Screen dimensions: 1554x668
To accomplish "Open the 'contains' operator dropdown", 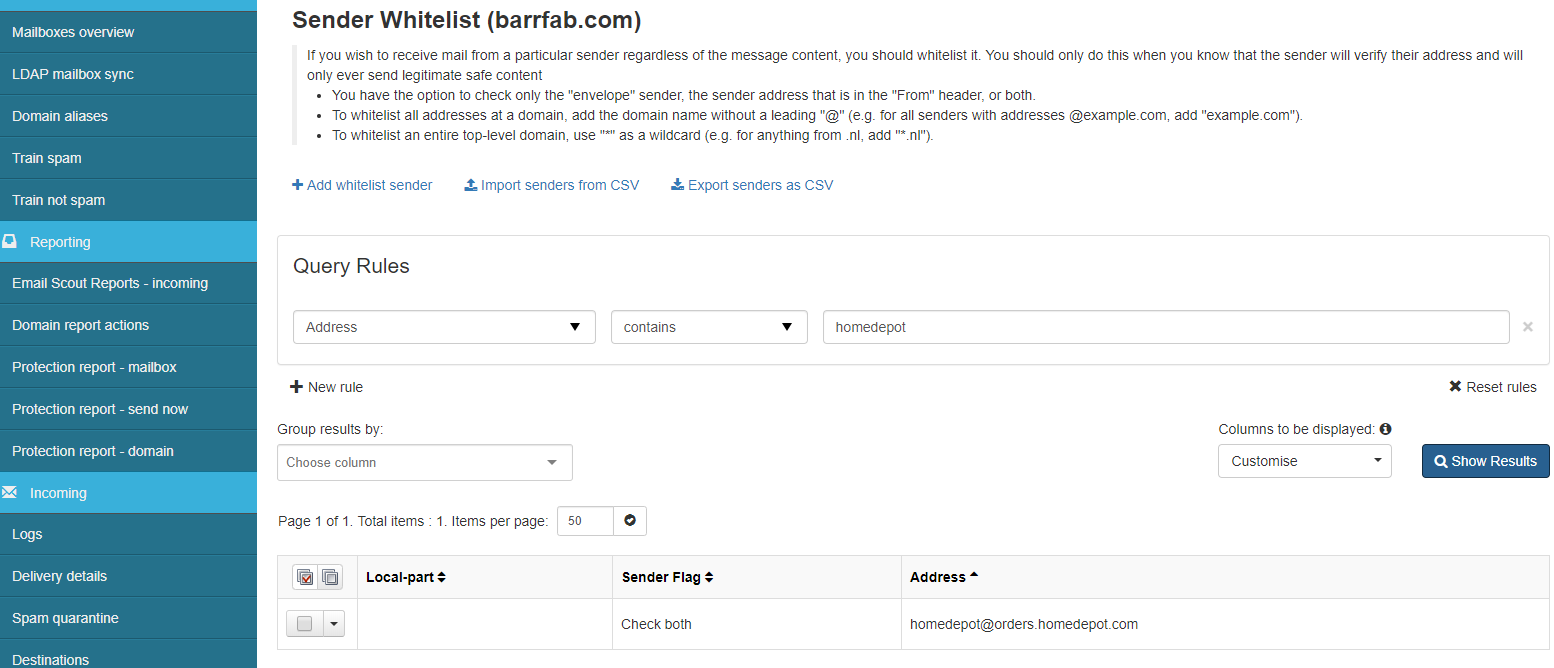I will pos(708,327).
